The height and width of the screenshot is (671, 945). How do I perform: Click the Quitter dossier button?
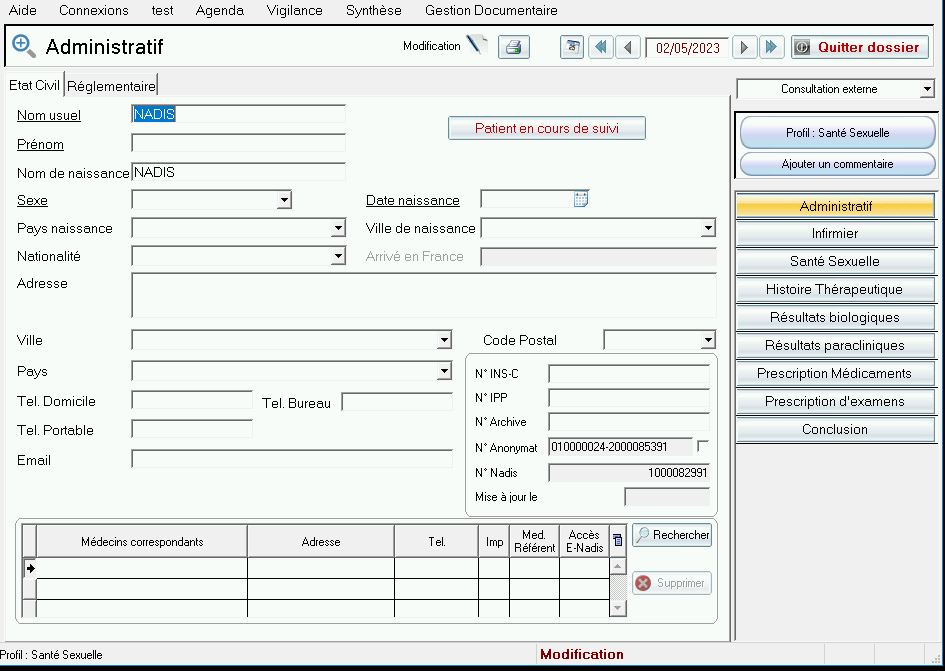pos(860,47)
